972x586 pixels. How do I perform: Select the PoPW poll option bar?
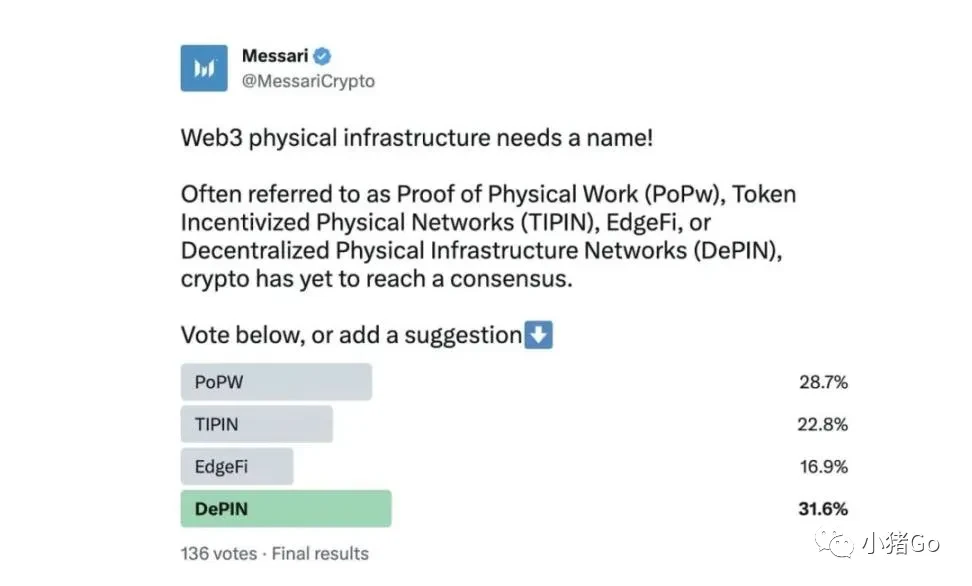[276, 382]
